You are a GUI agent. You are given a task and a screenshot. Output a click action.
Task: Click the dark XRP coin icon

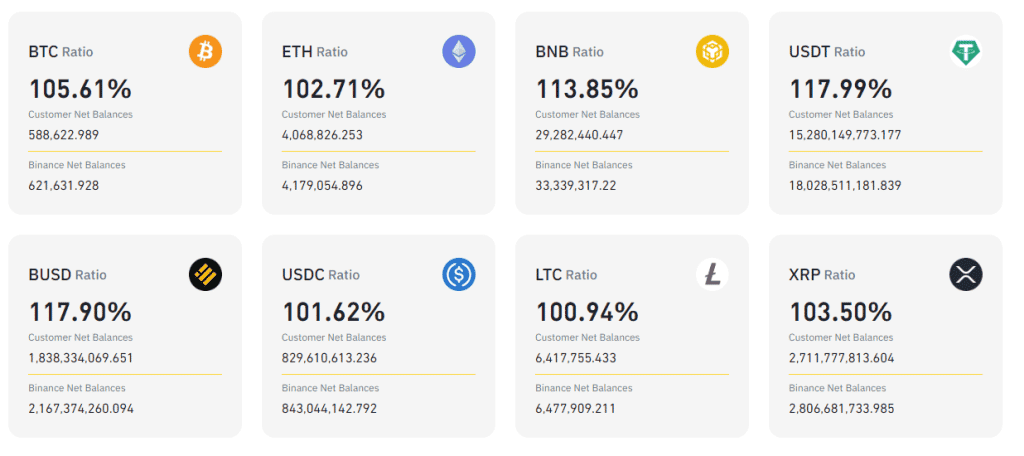[x=965, y=275]
